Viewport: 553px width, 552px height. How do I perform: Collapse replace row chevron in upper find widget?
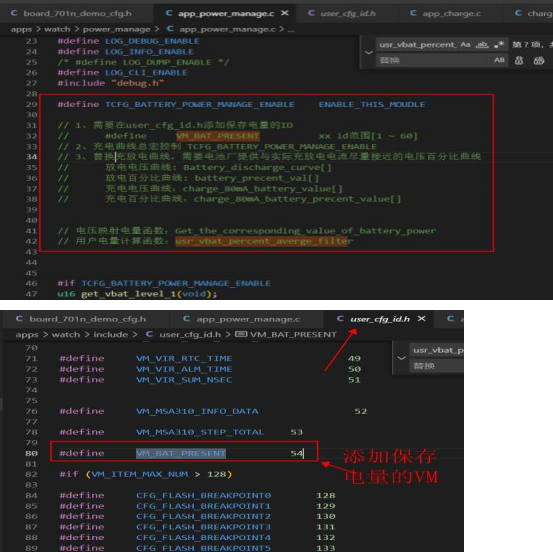coord(369,53)
